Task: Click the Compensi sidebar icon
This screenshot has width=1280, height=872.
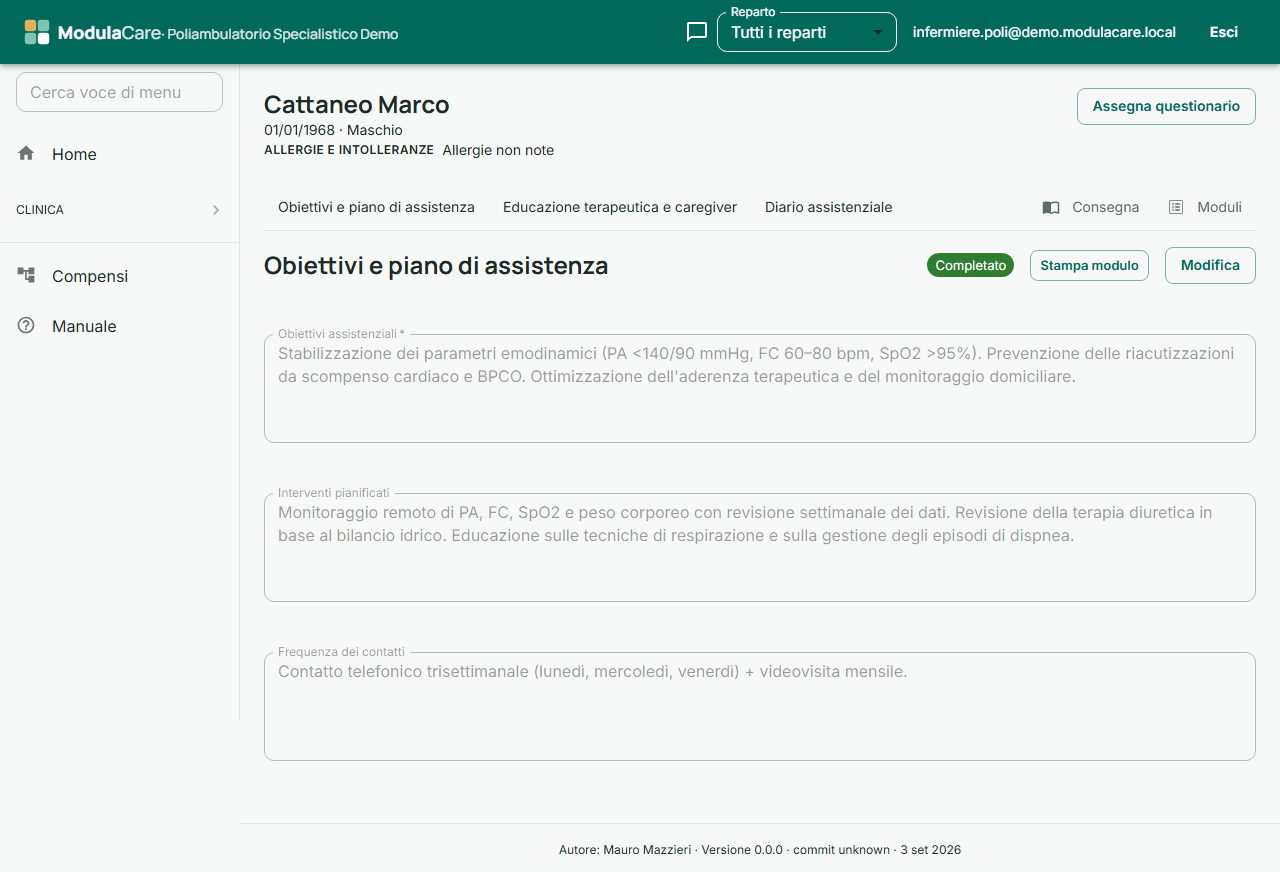Action: click(x=26, y=275)
